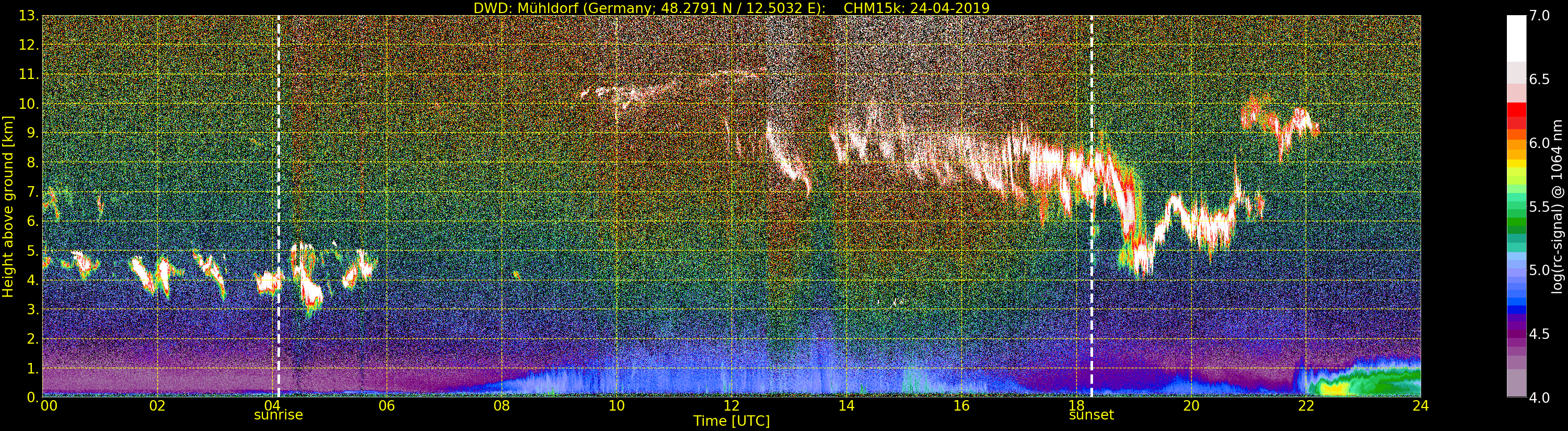
Task: Click the colorbar tick label '5.5'
Action: (1539, 207)
